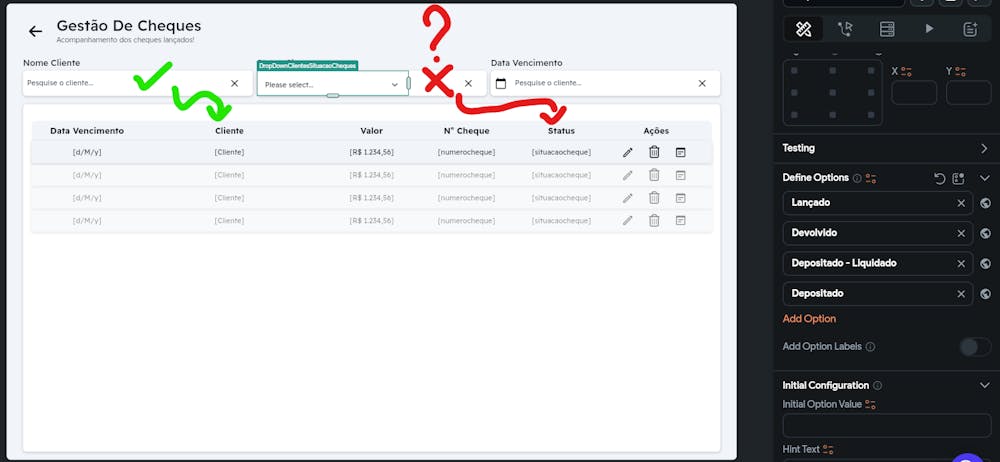Click the Cliente column header
The width and height of the screenshot is (1000, 462).
click(230, 131)
